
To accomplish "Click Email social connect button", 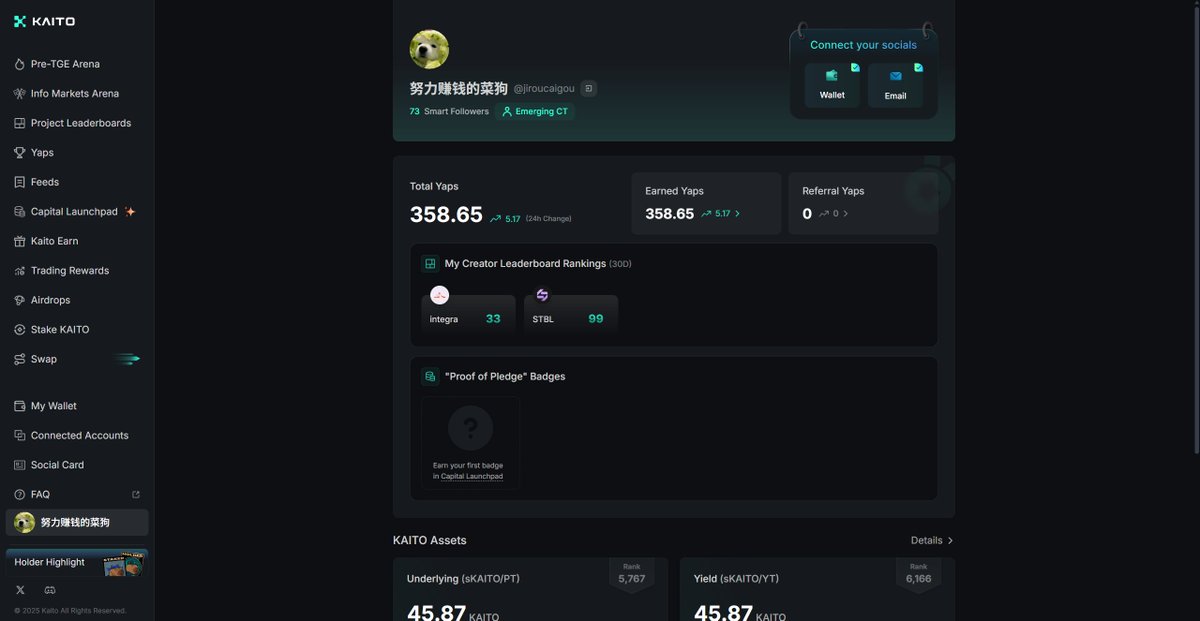I will (895, 86).
